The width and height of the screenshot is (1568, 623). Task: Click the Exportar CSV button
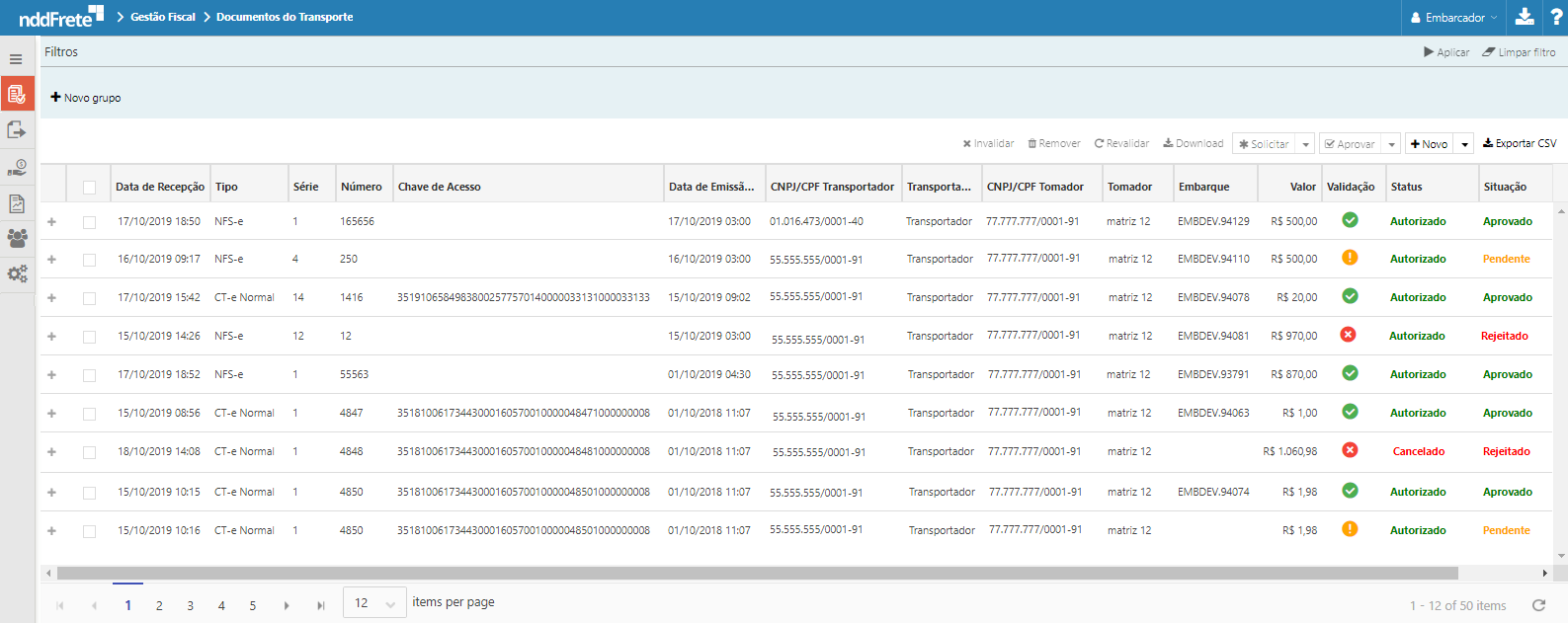tap(1520, 144)
